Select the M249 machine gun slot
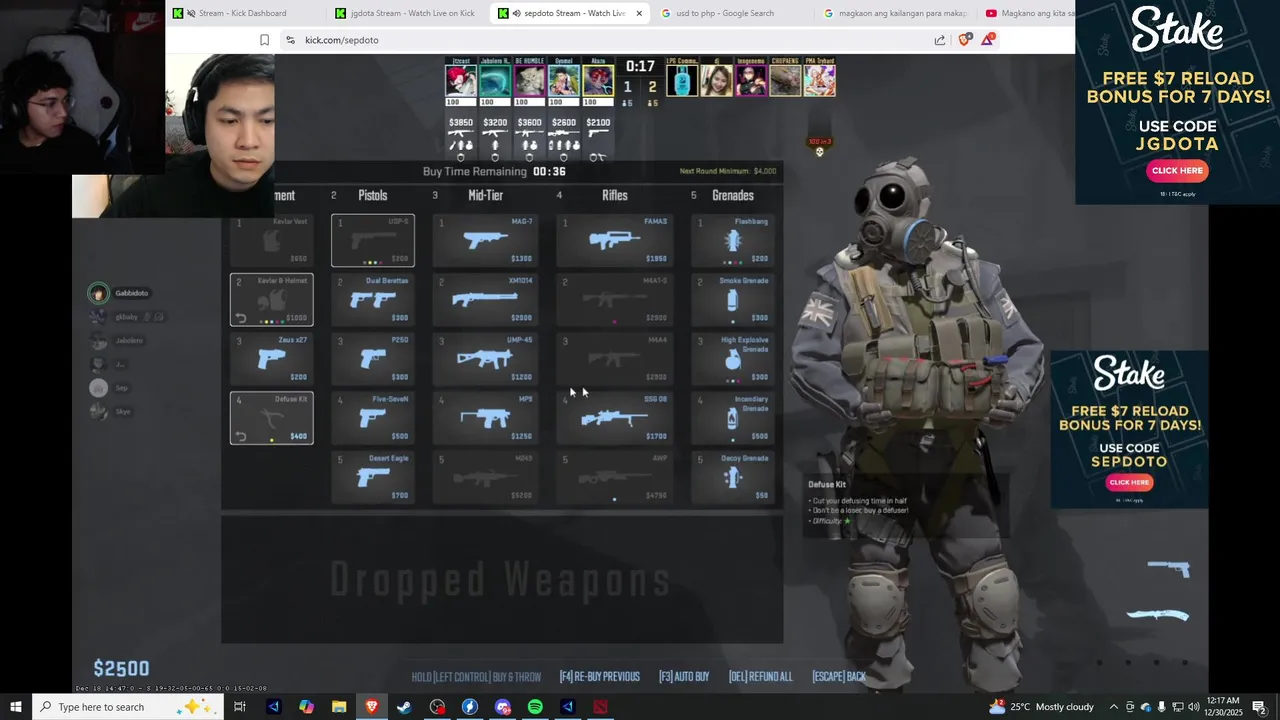1280x720 pixels. point(487,477)
